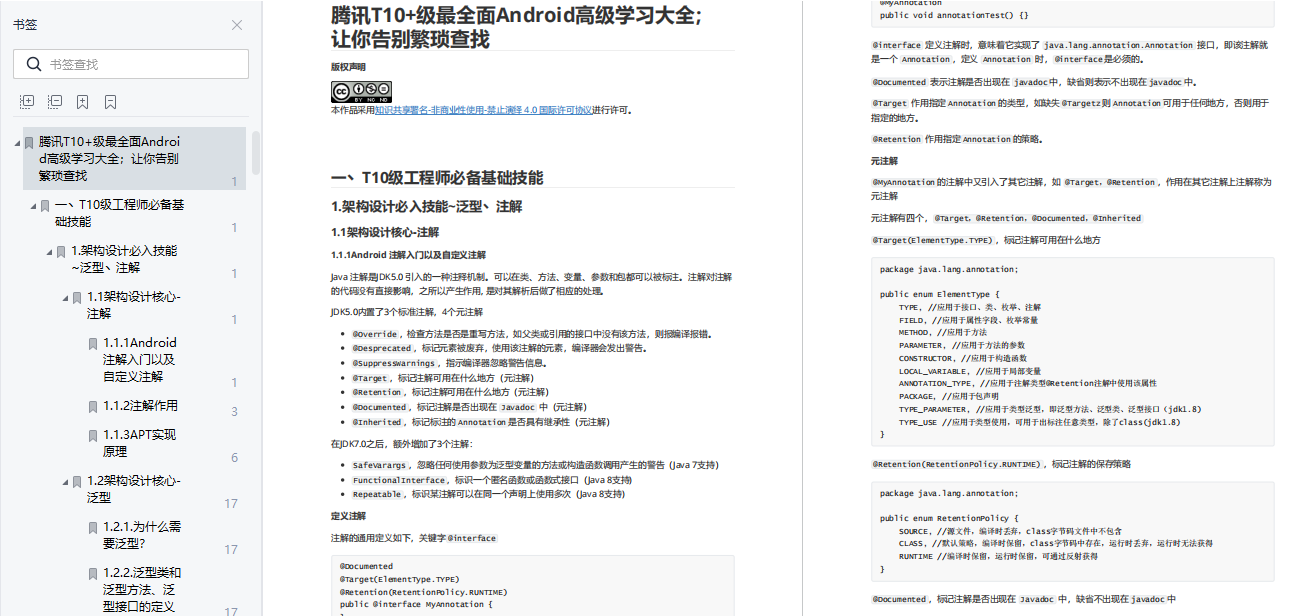Click the add bookmark icon
Screen dimensions: 1309x616
click(83, 102)
